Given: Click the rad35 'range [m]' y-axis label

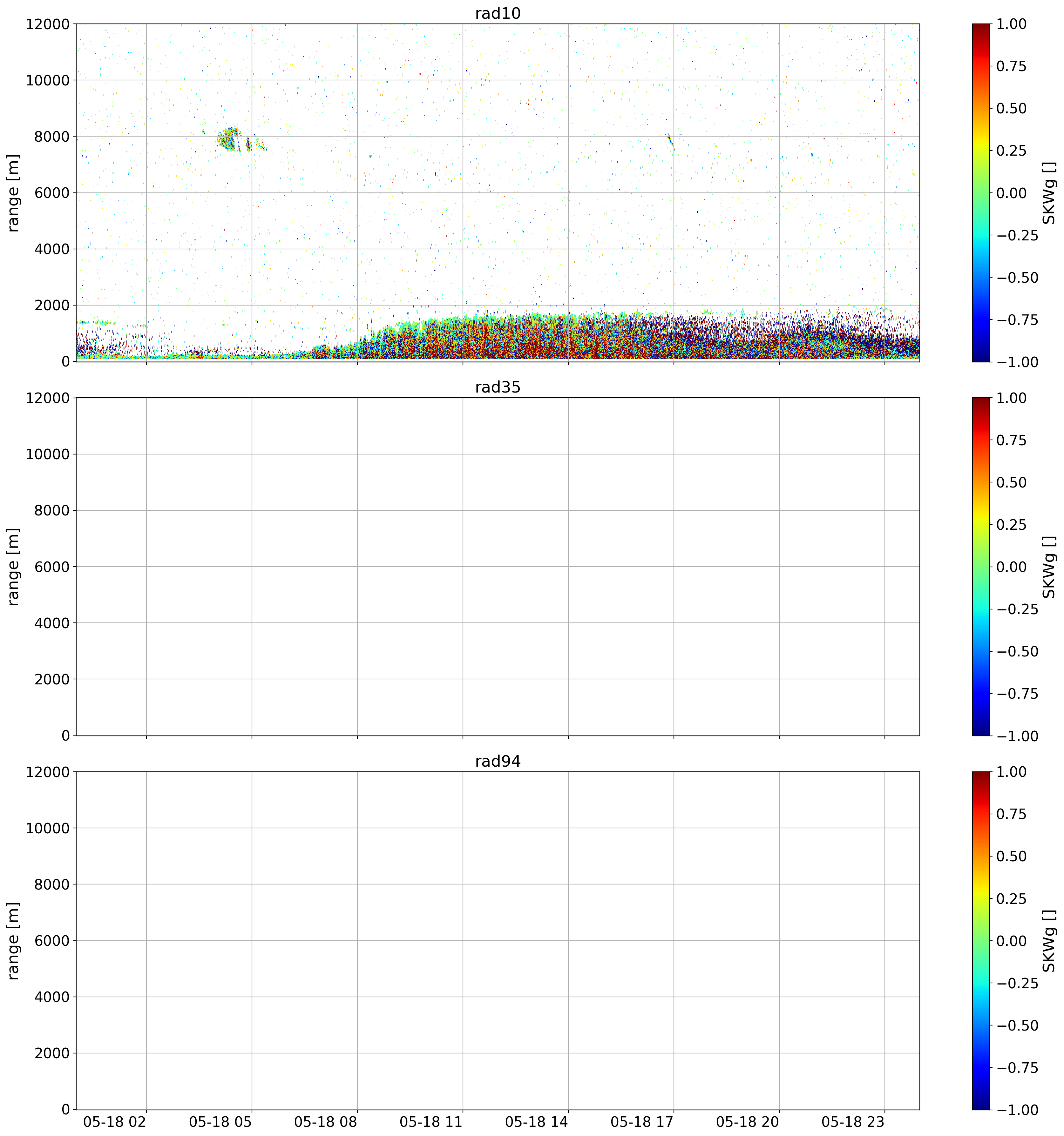Looking at the screenshot, I should (13, 567).
